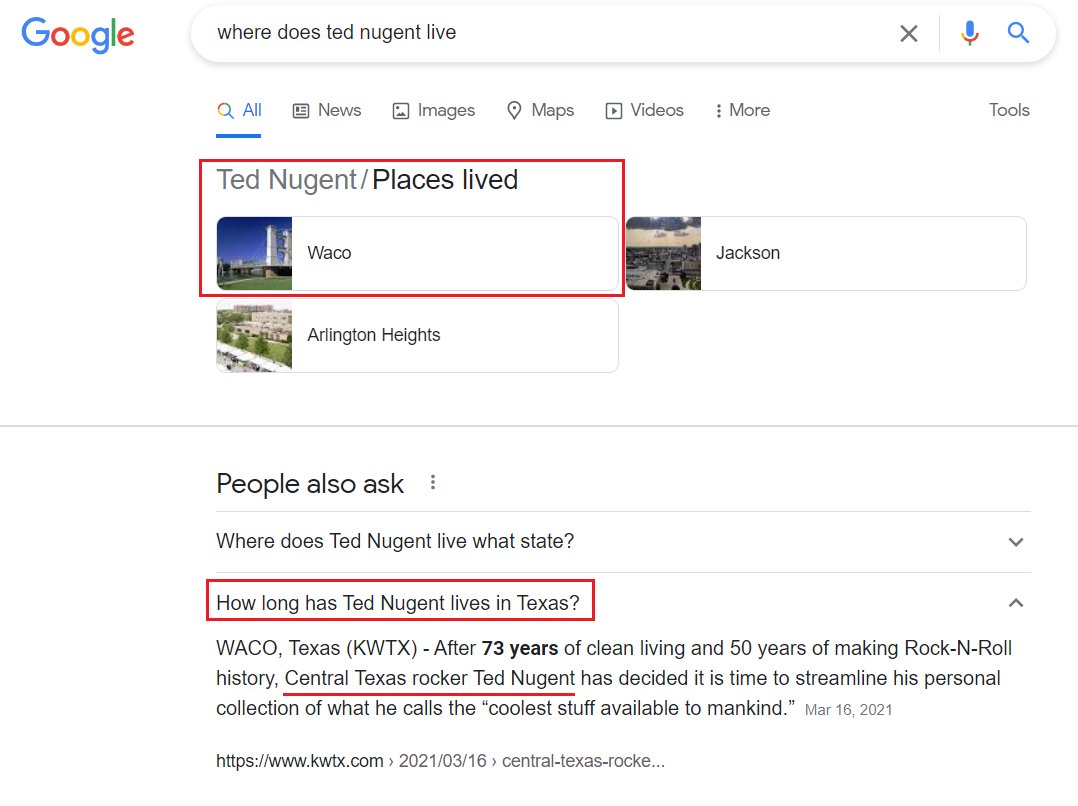Select the All results tab
The width and height of the screenshot is (1078, 806).
(239, 111)
